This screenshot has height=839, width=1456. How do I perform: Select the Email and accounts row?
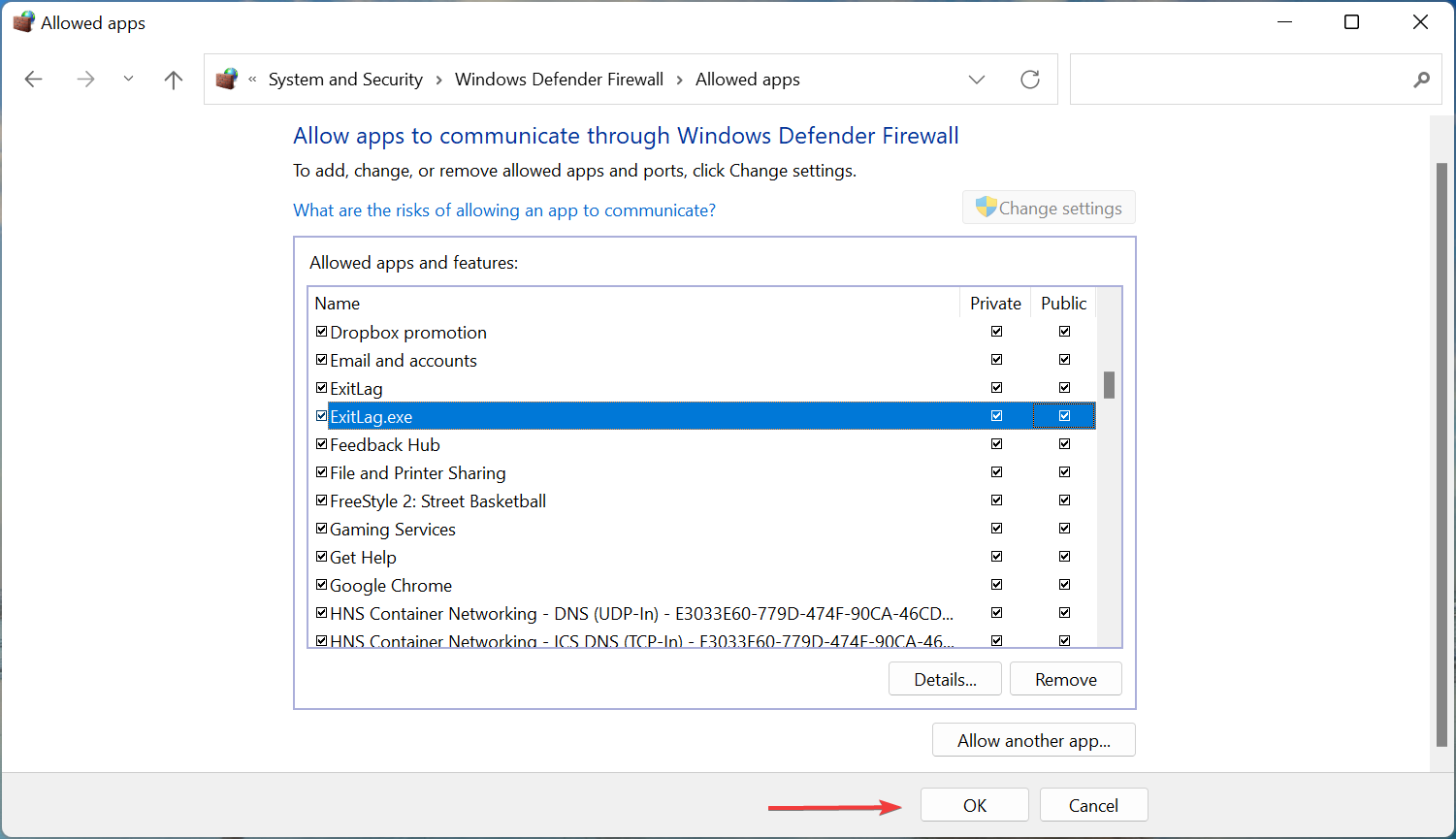(x=702, y=360)
